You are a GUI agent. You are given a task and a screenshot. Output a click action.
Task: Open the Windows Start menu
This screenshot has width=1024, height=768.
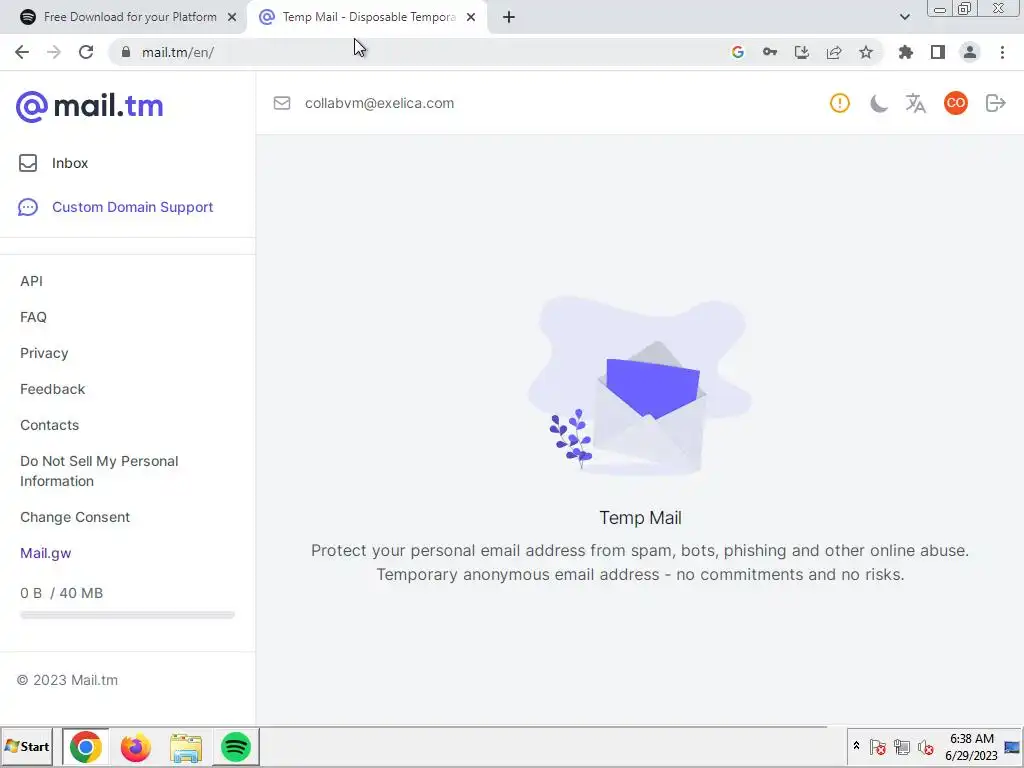click(27, 746)
